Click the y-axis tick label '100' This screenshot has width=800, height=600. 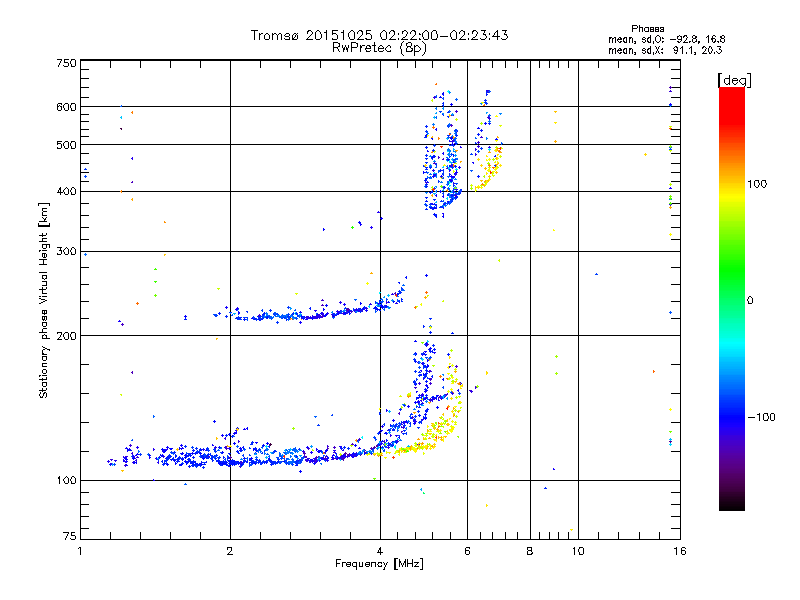coord(67,481)
